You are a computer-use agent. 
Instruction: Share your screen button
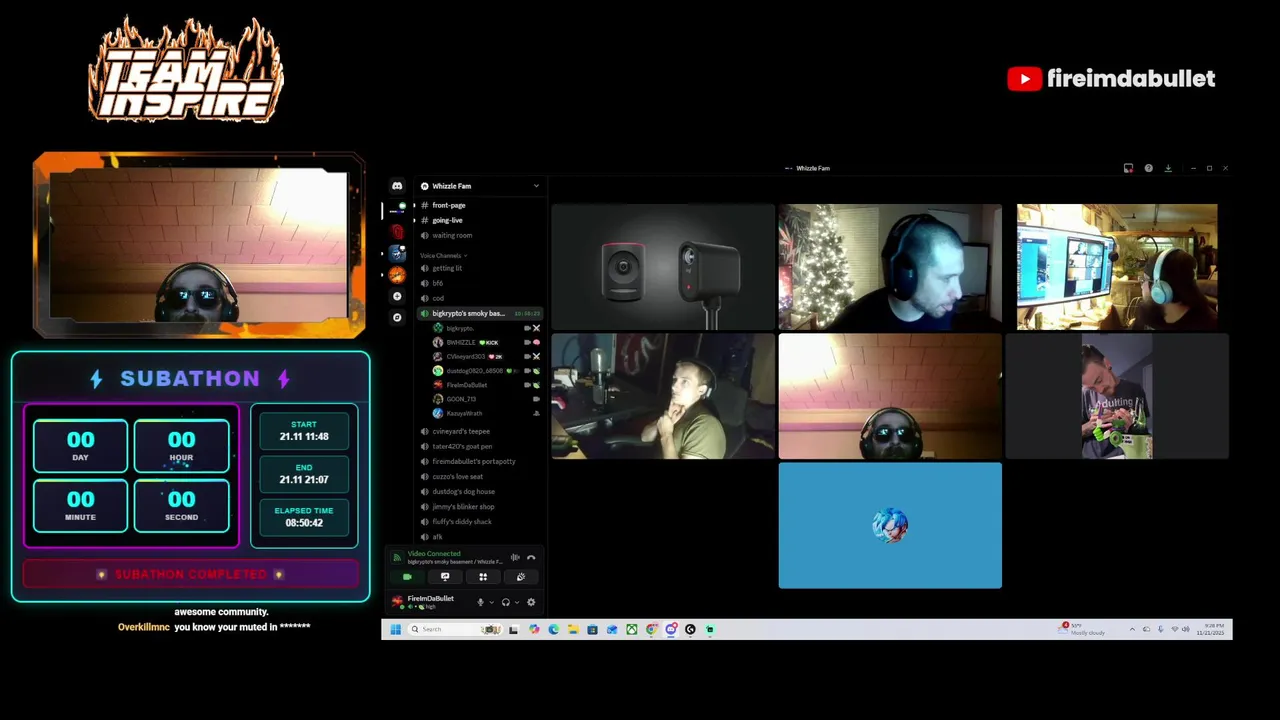(x=445, y=577)
